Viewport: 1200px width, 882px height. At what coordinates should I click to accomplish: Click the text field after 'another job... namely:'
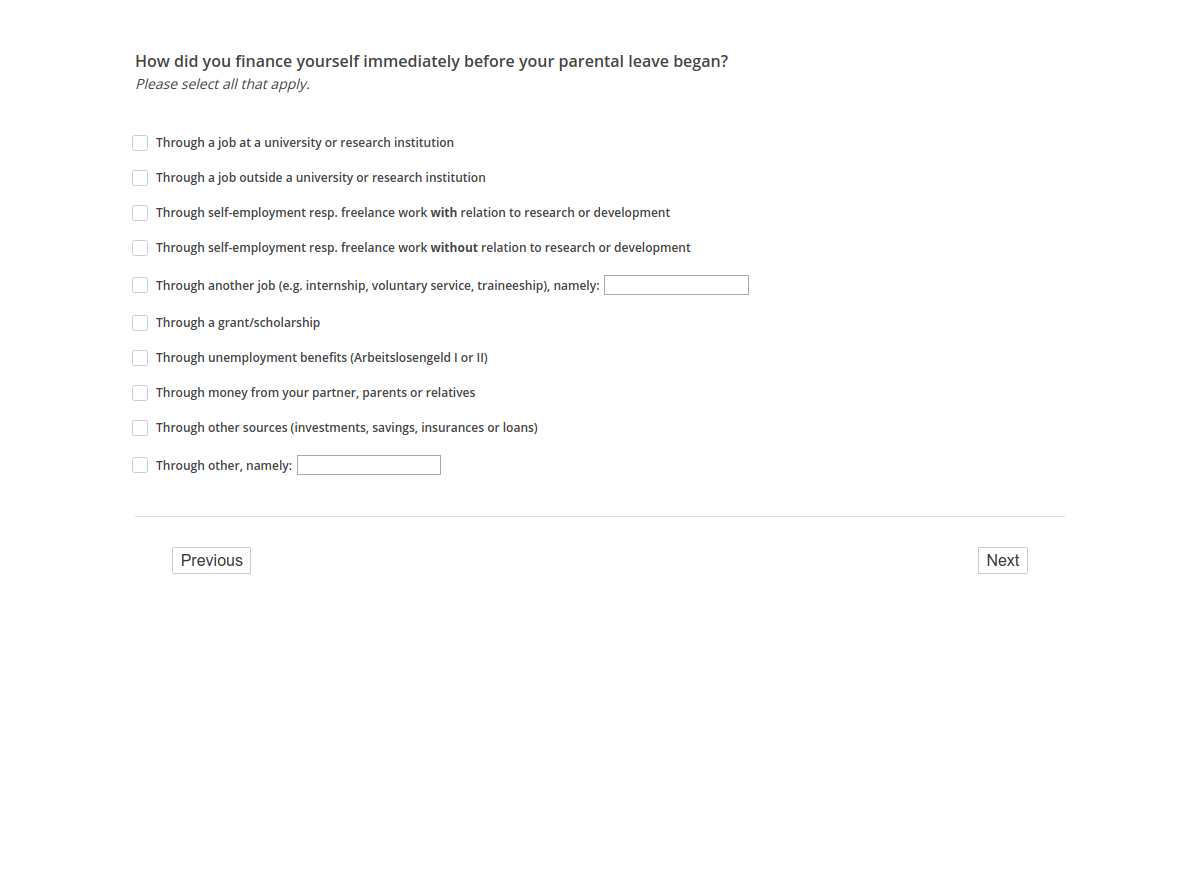(x=676, y=285)
